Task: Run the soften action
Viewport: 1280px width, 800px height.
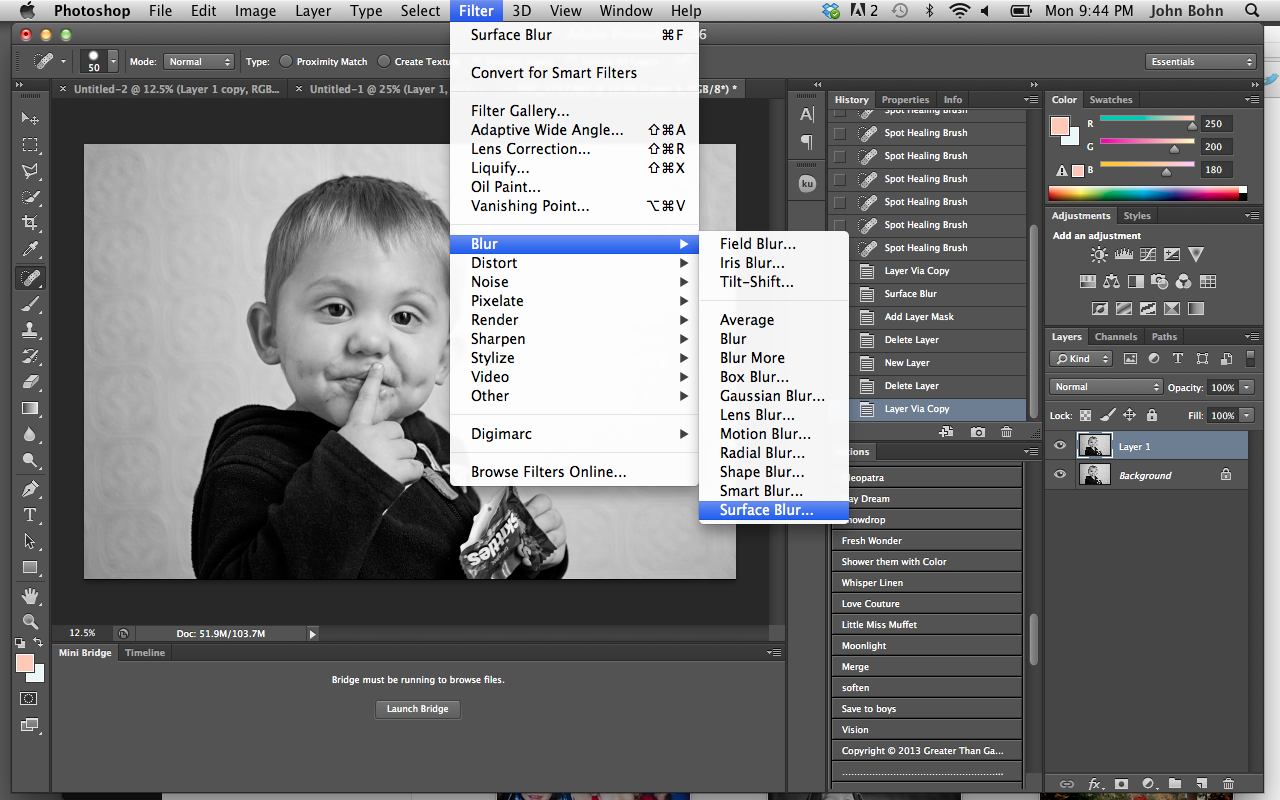Action: [x=927, y=688]
